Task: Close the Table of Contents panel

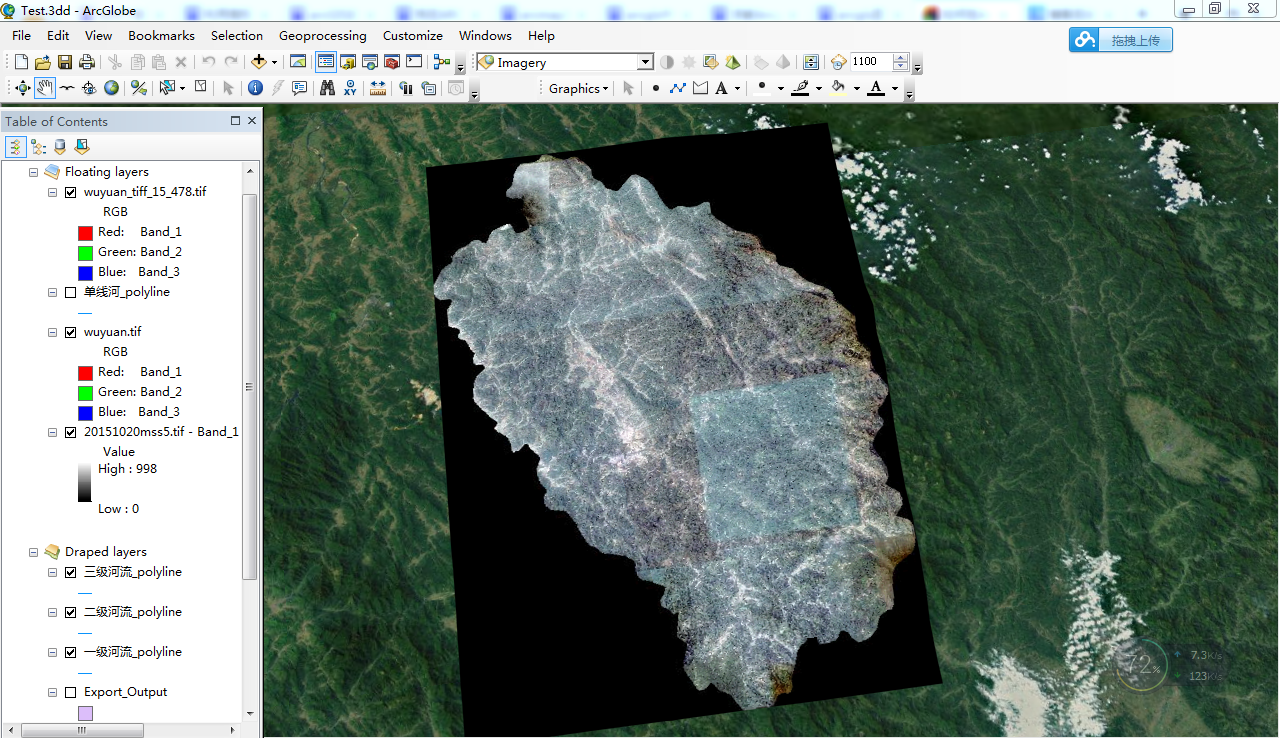Action: [252, 120]
